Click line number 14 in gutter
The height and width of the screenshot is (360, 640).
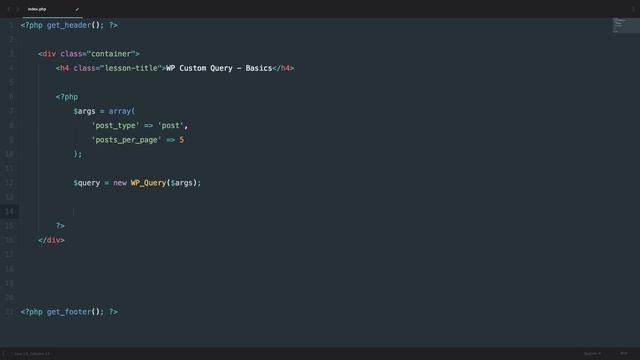coord(9,211)
